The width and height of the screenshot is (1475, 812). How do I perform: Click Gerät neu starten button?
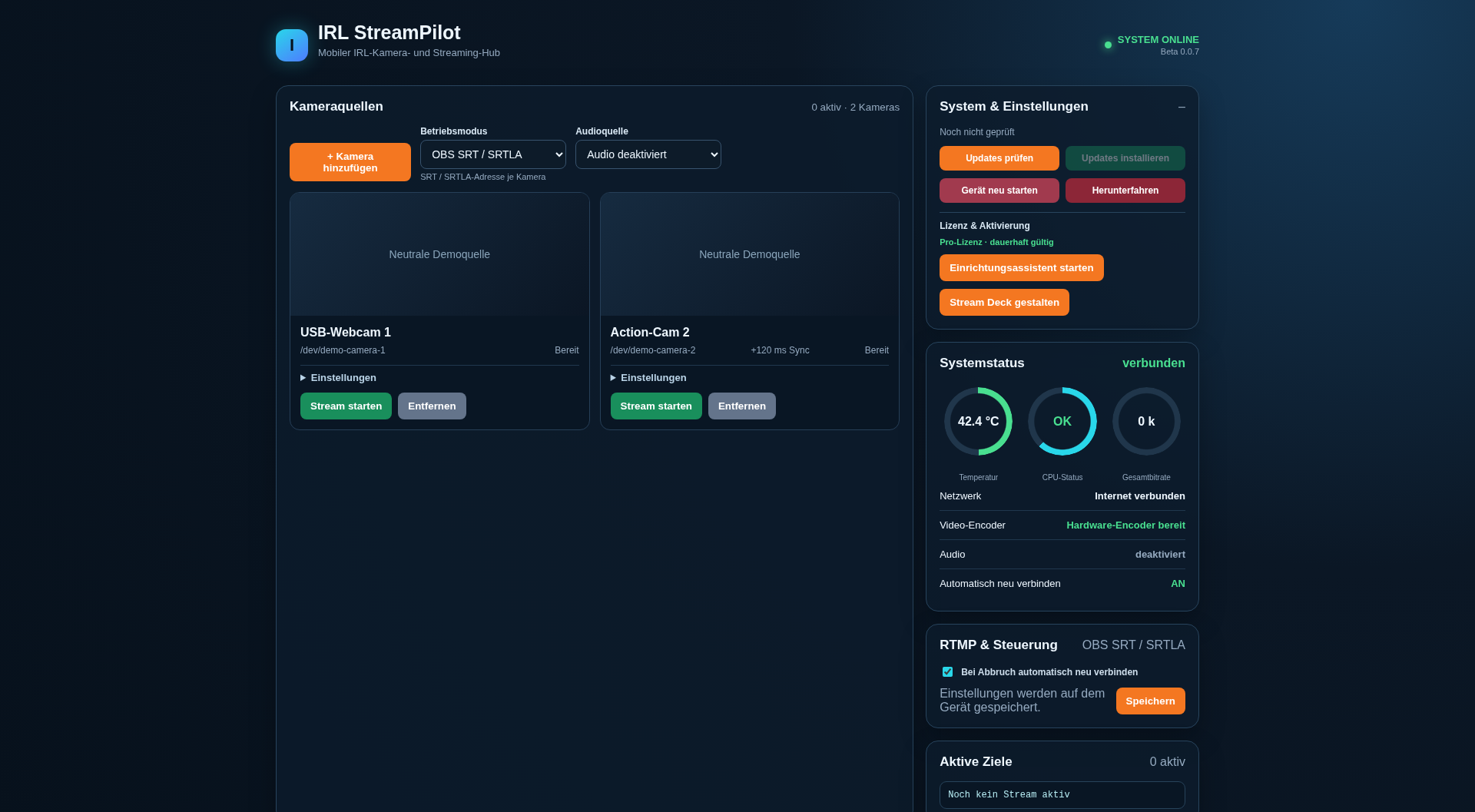point(999,191)
